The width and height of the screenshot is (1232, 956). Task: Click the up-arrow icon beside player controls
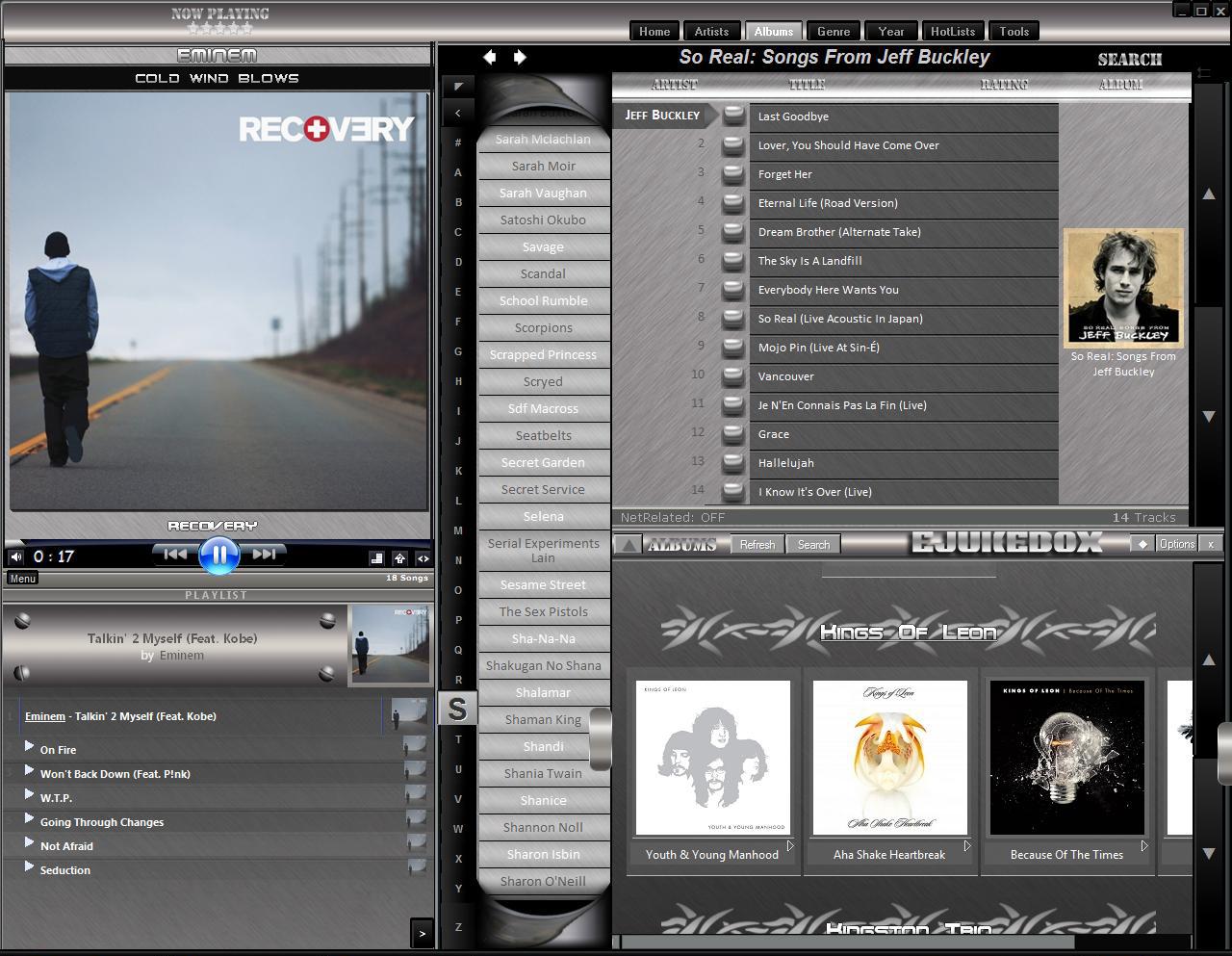tap(399, 557)
